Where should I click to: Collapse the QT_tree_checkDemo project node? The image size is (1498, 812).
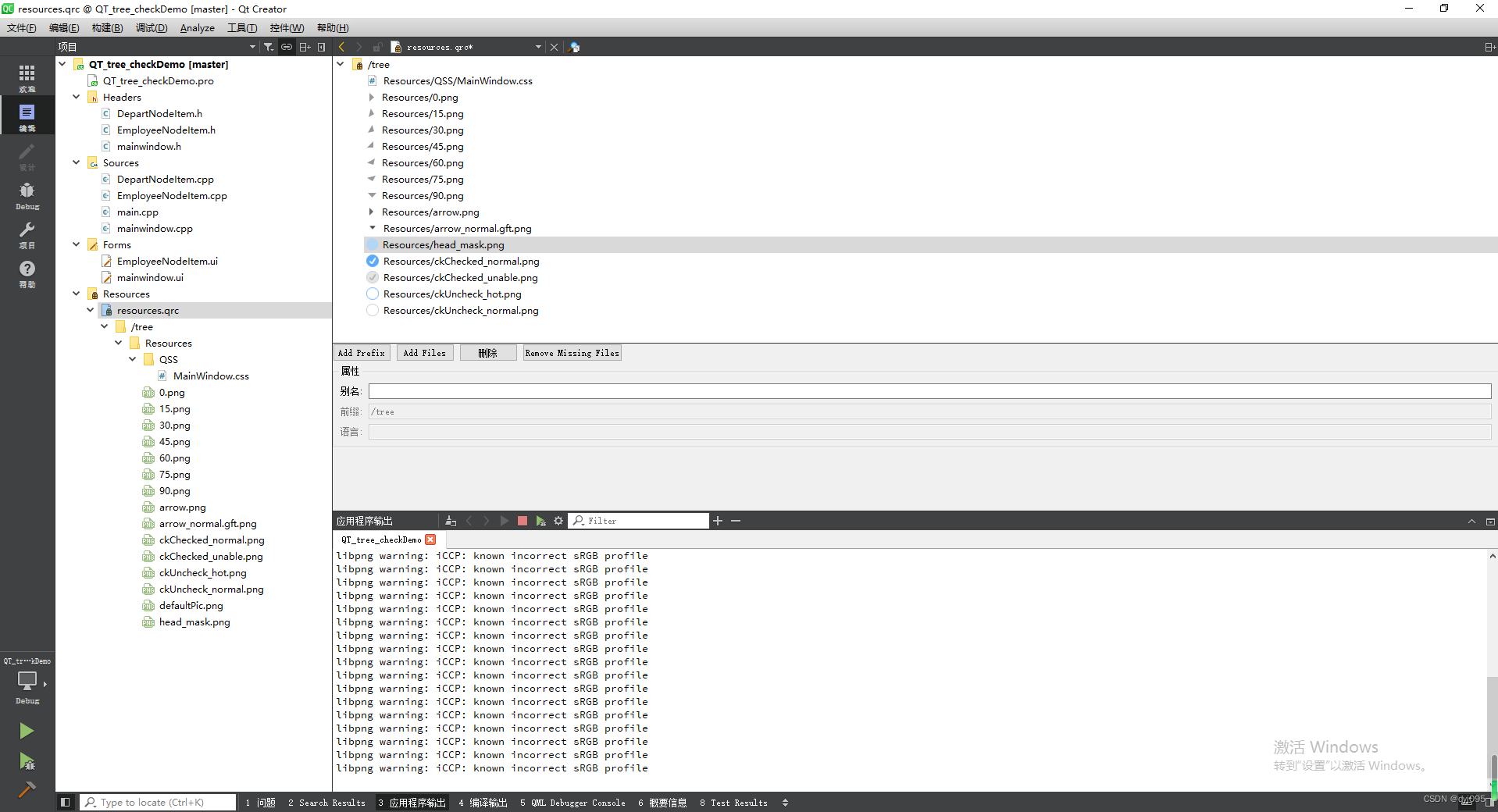click(62, 64)
